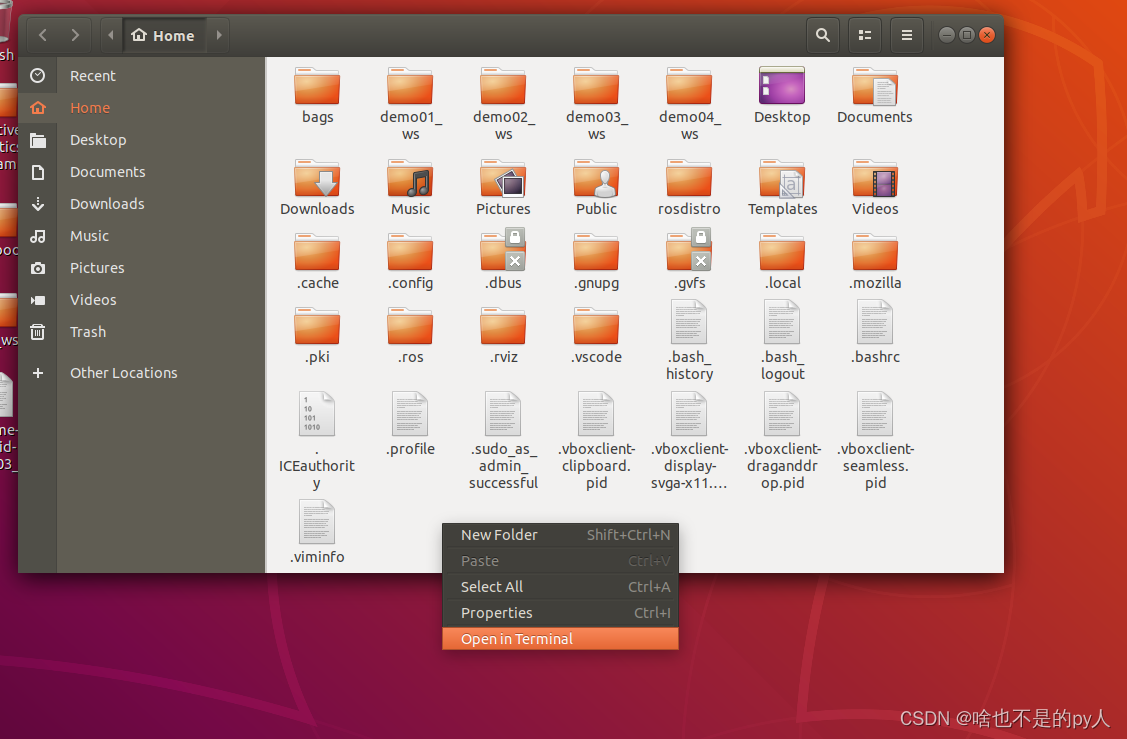Select the rosdistro folder
Screen dimensions: 1127x739
(x=689, y=188)
